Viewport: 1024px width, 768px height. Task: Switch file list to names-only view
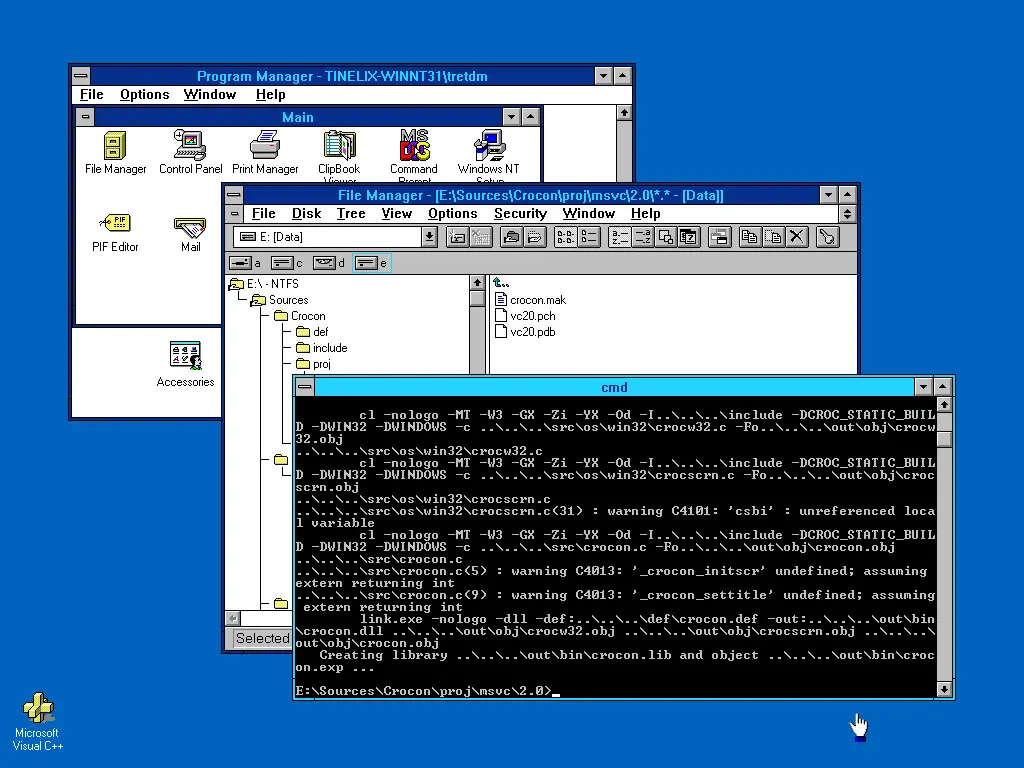point(566,237)
